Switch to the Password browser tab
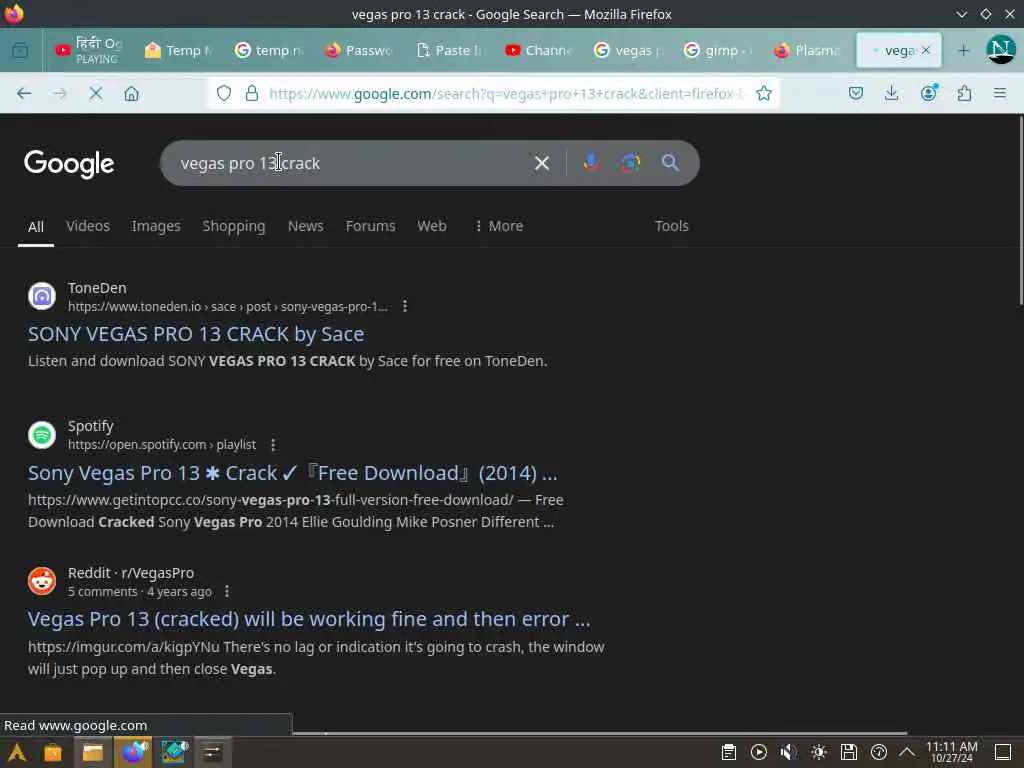This screenshot has width=1024, height=768. (x=359, y=50)
